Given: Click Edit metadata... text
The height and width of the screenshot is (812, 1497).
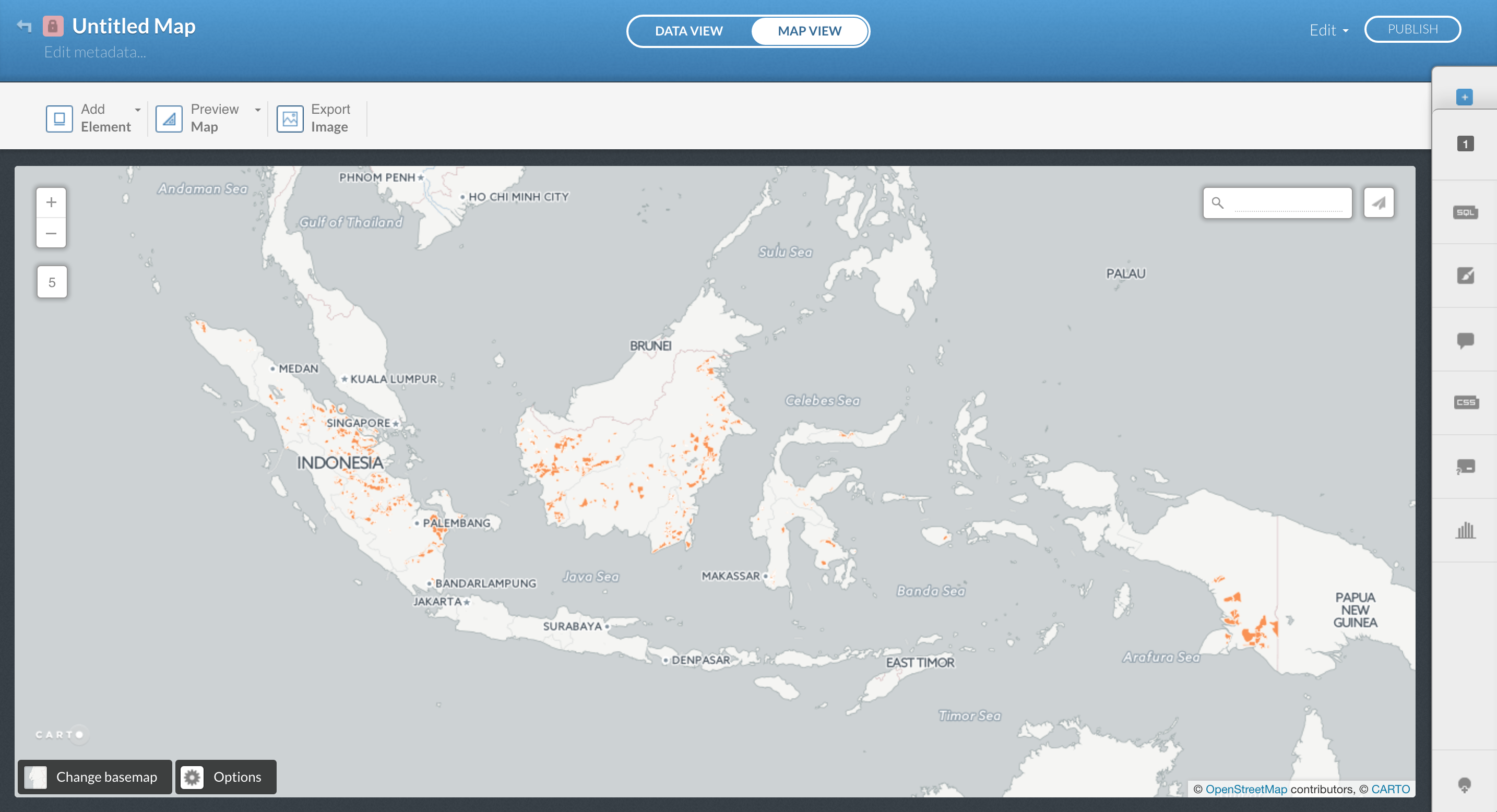Looking at the screenshot, I should 94,52.
